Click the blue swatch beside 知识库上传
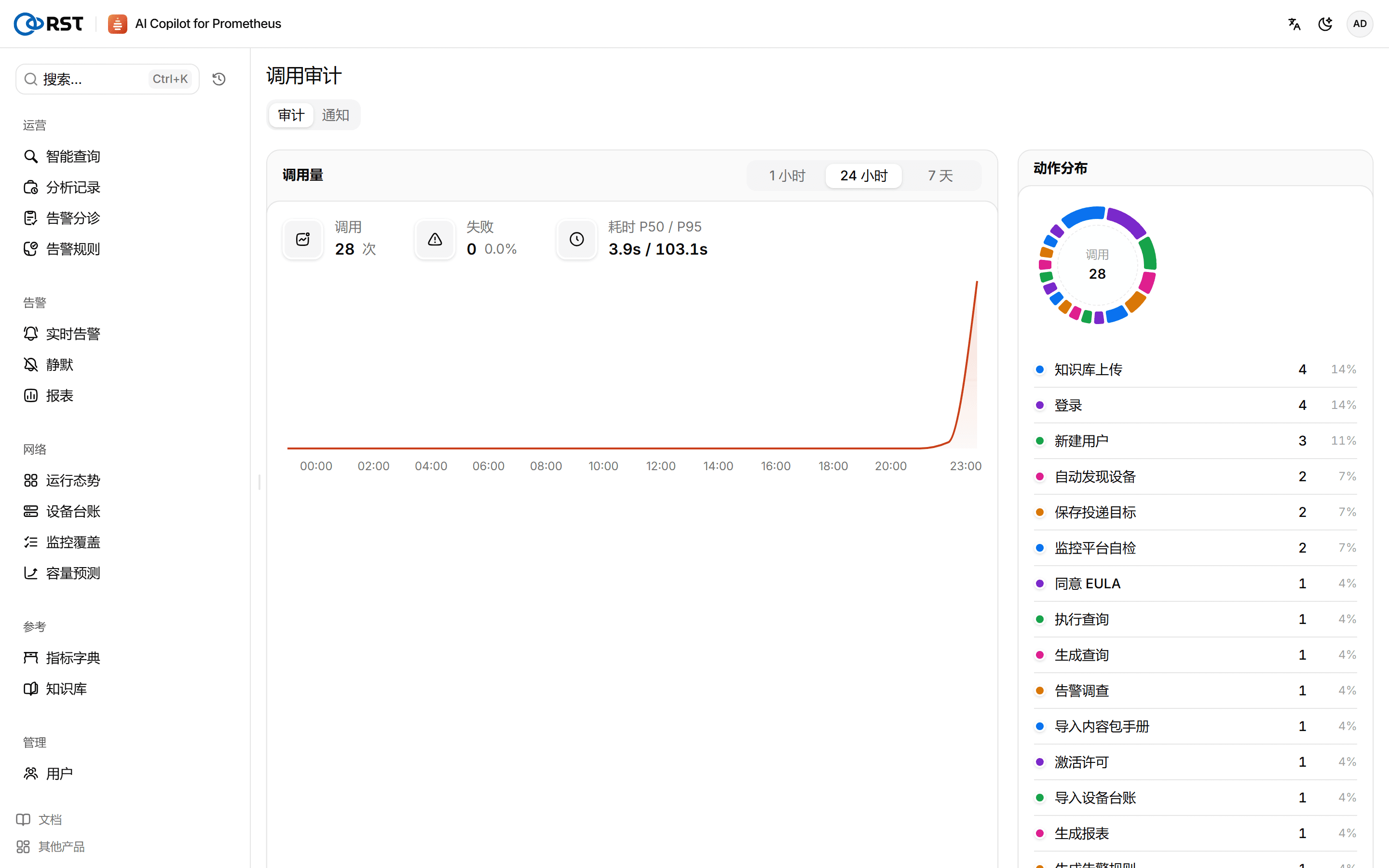Viewport: 1389px width, 868px height. coord(1039,370)
